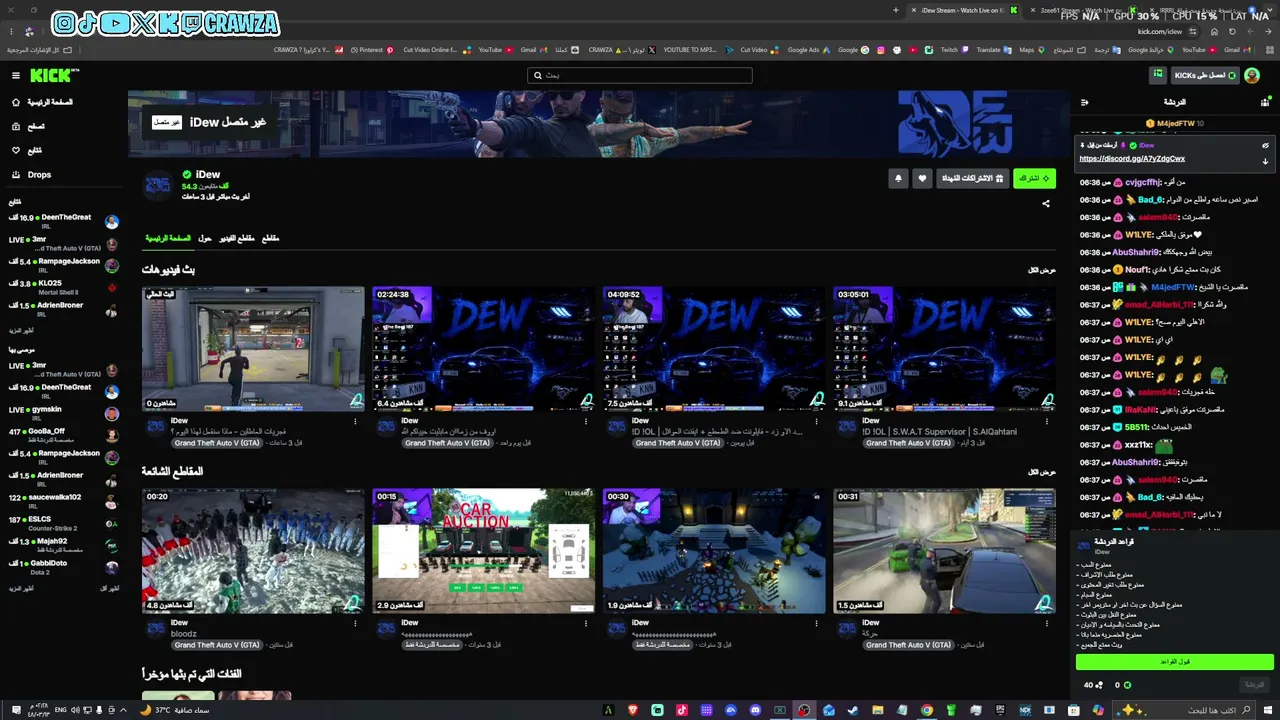Open gymskin in recommended list
This screenshot has width=1280, height=720.
coord(62,413)
